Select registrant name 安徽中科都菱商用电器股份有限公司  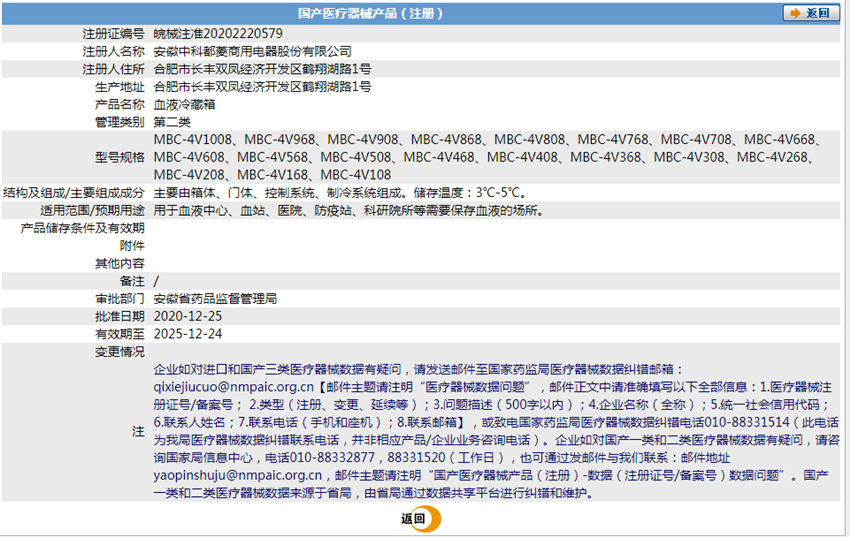(x=253, y=51)
